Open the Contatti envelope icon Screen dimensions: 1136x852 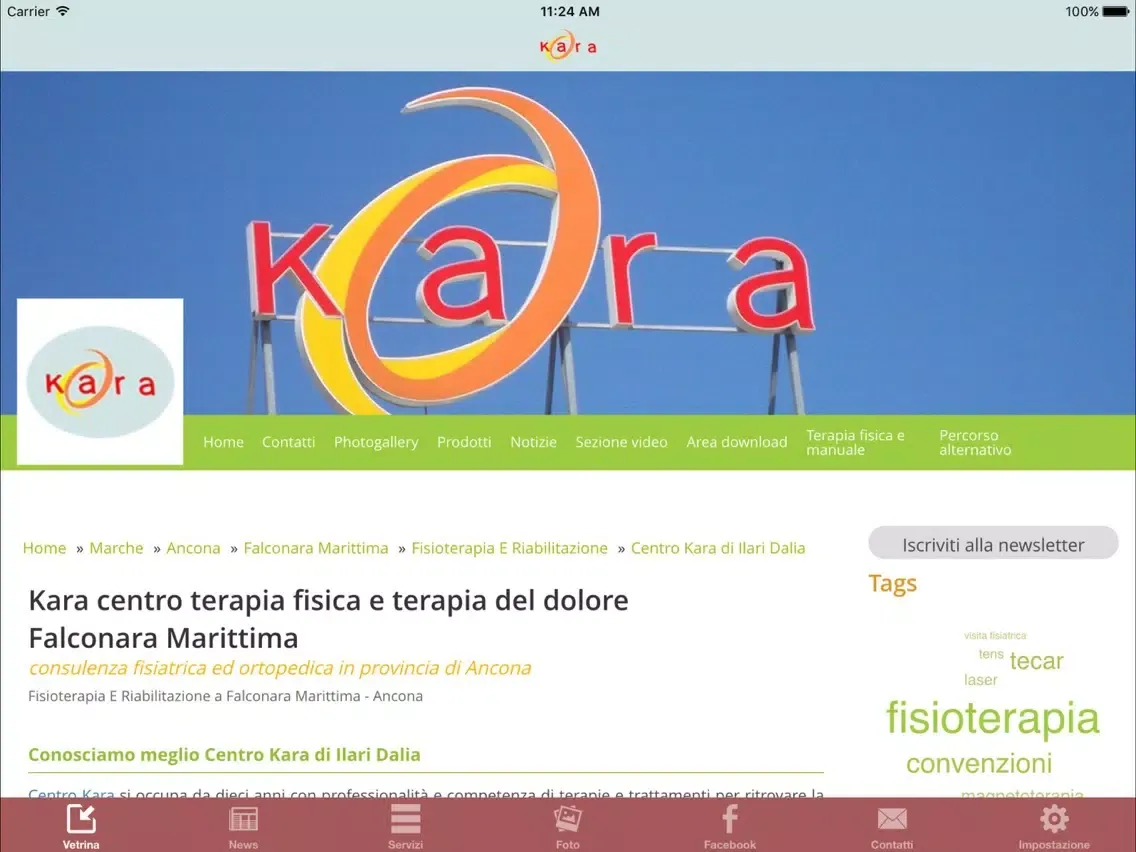892,819
